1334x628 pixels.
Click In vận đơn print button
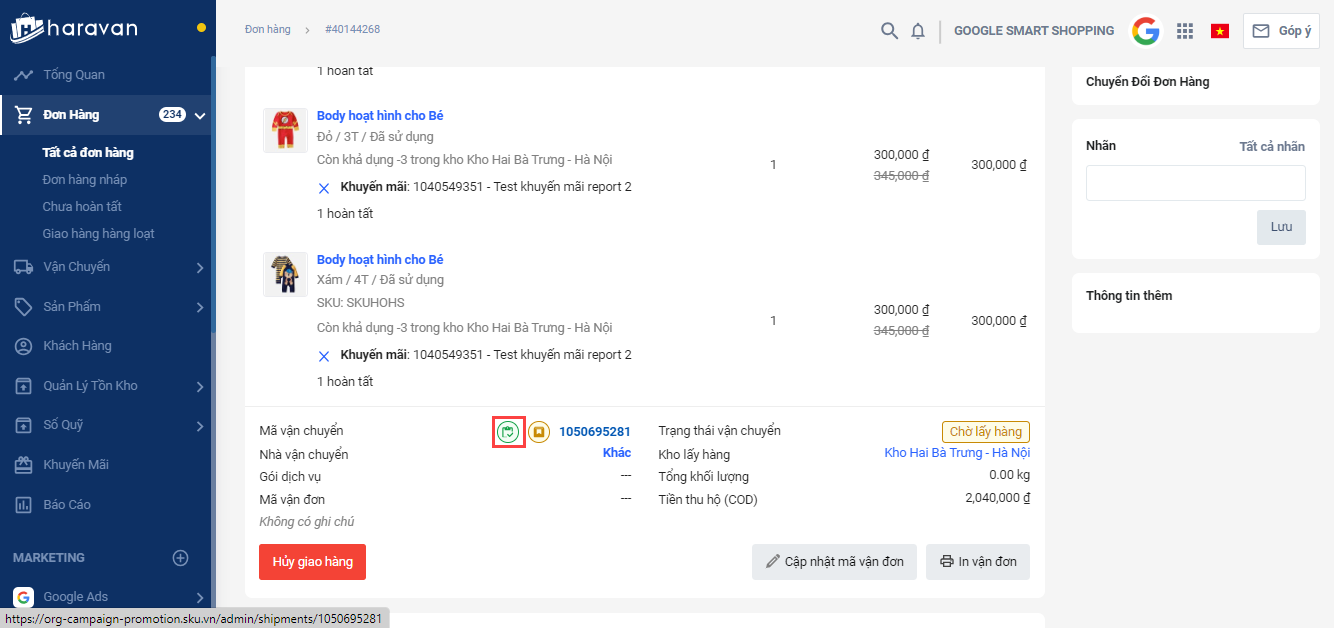(977, 562)
